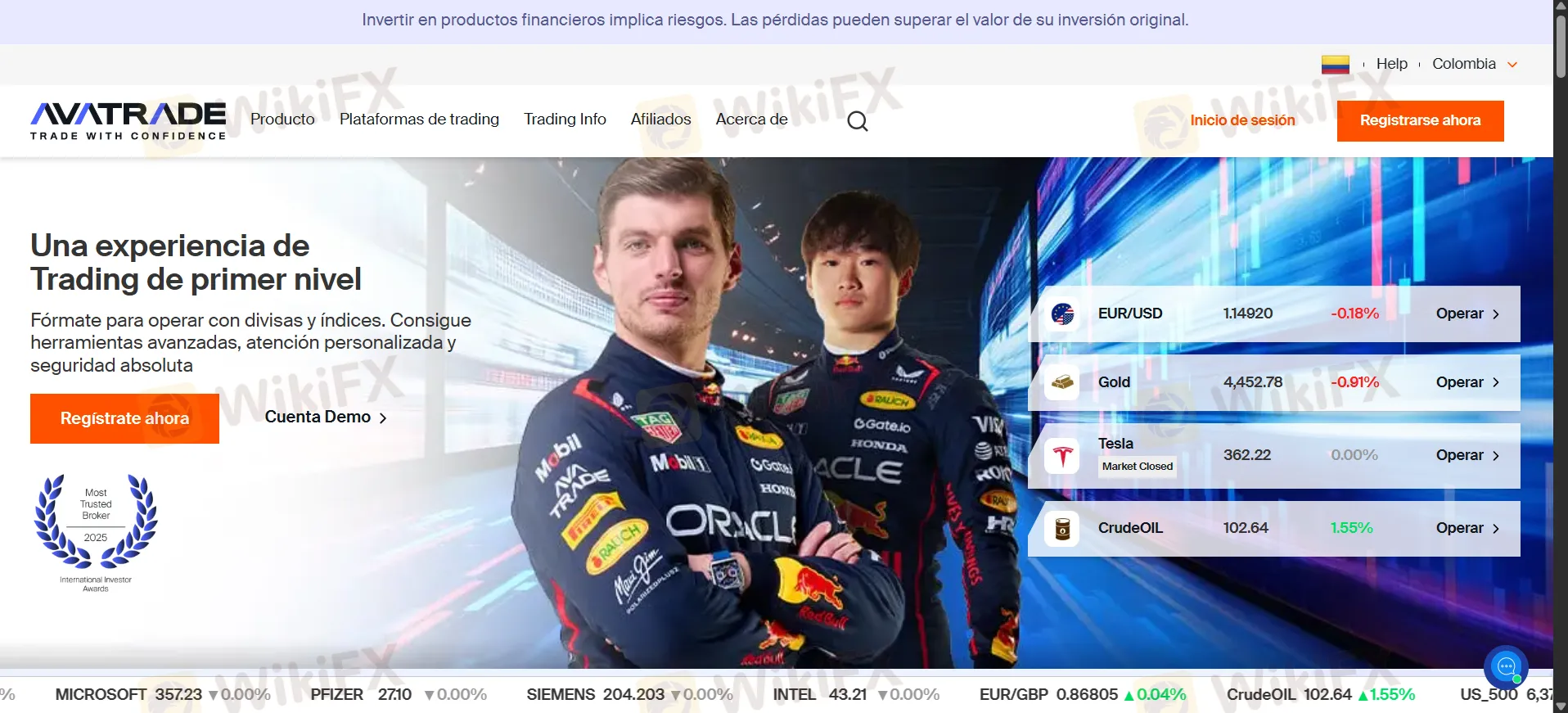Click the CrudeOIL price 102.64 in panel

1246,528
